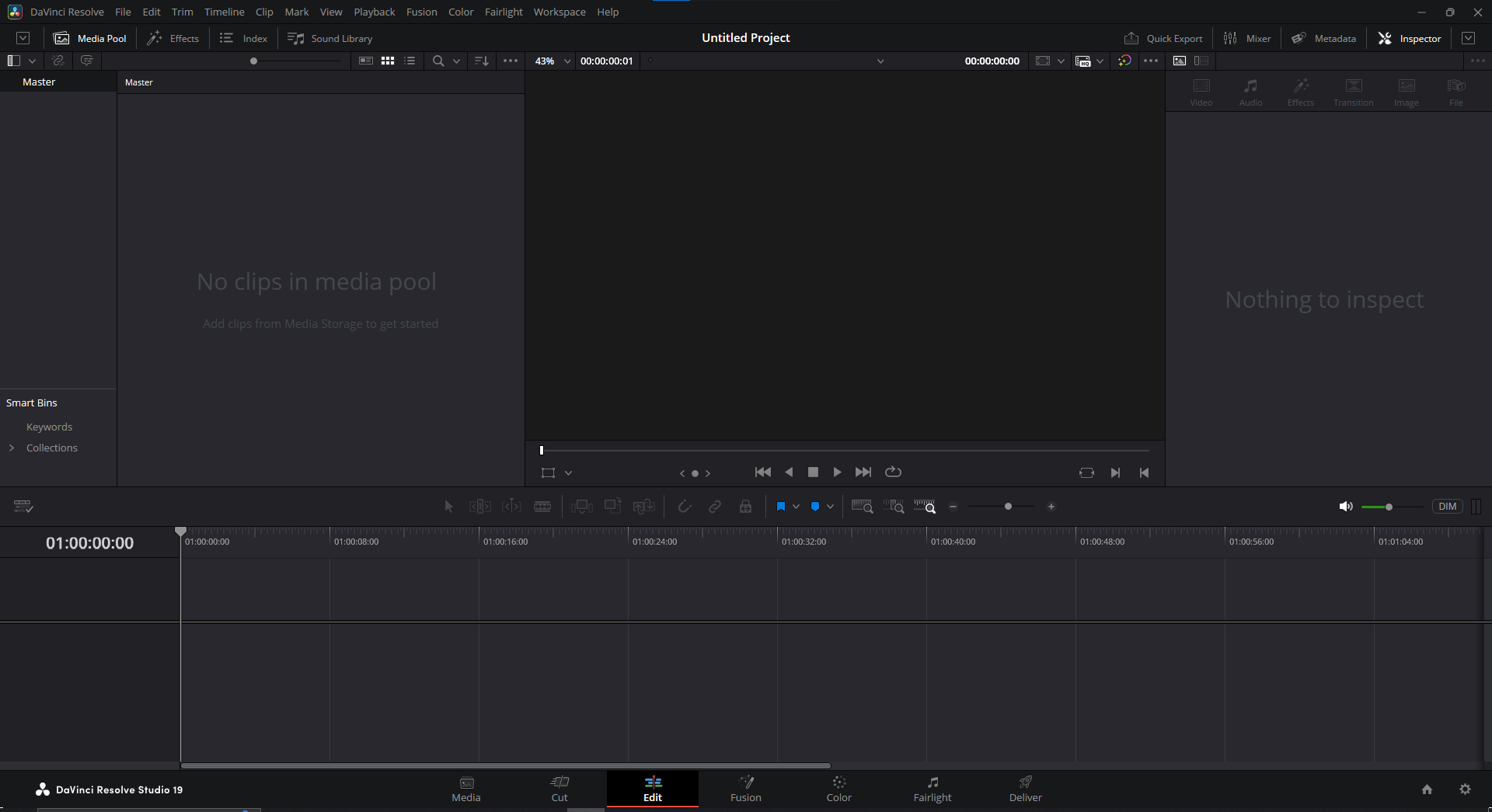Click the Play Reverse button

pos(789,472)
